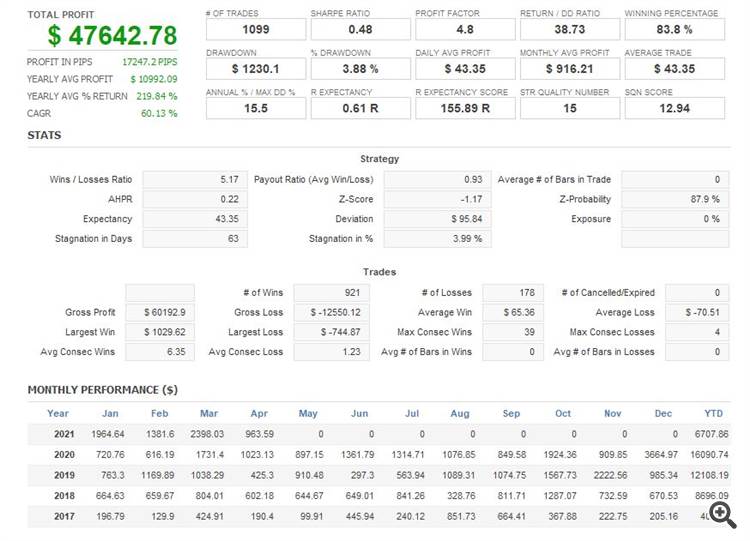Click the Avg Consec Wins value 6.35

tap(160, 352)
